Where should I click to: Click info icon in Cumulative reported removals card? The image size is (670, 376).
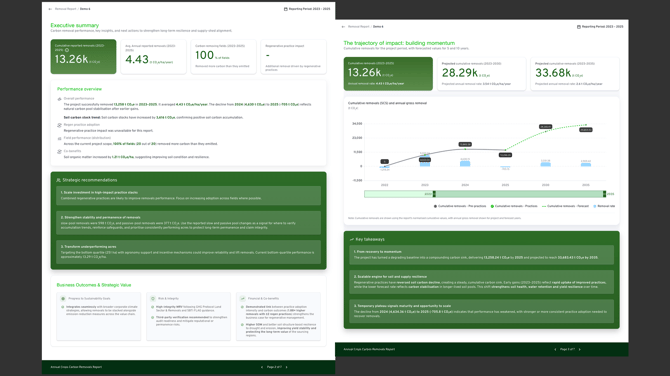(67, 50)
